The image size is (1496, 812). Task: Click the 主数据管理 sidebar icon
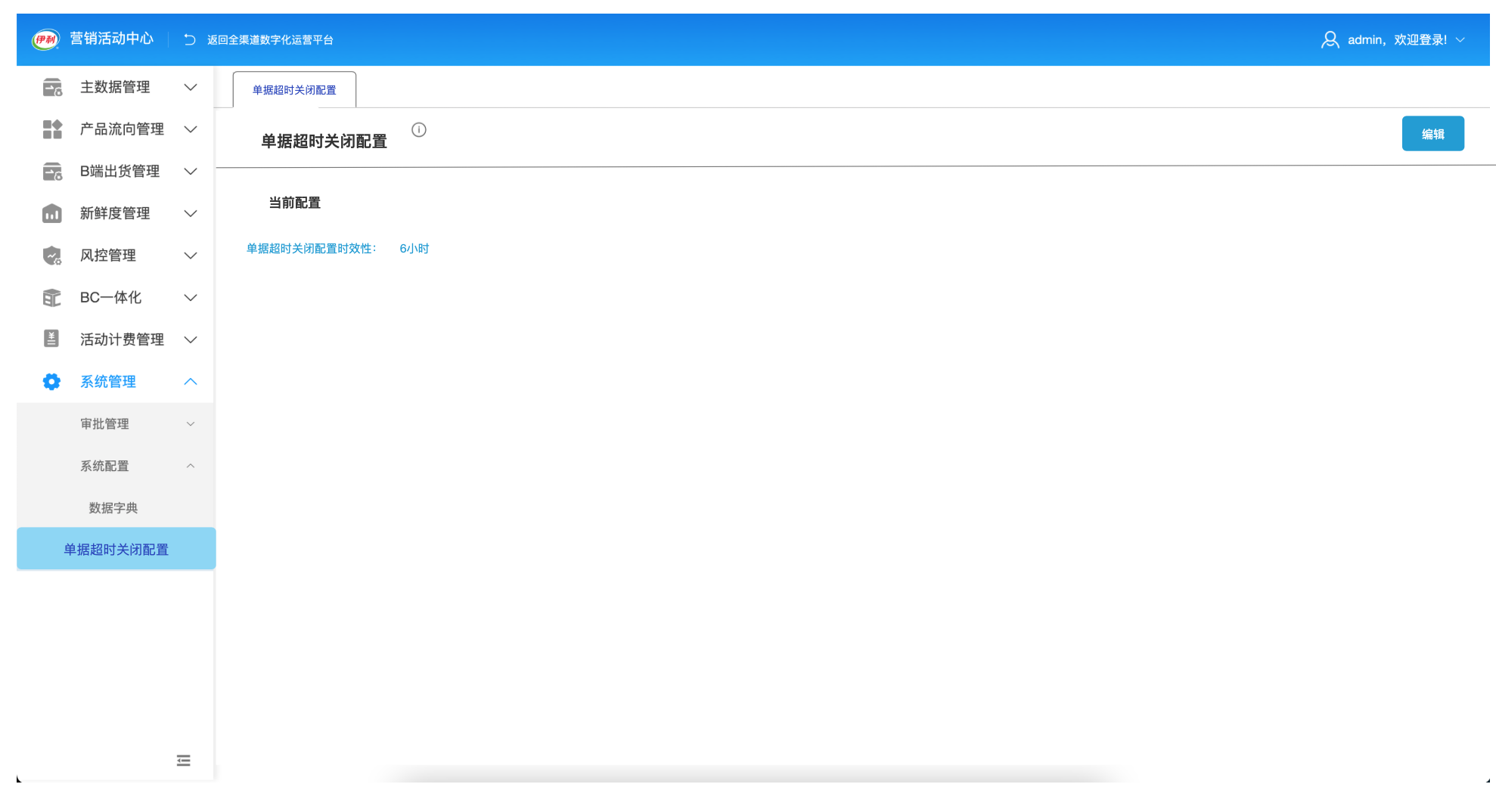click(52, 88)
